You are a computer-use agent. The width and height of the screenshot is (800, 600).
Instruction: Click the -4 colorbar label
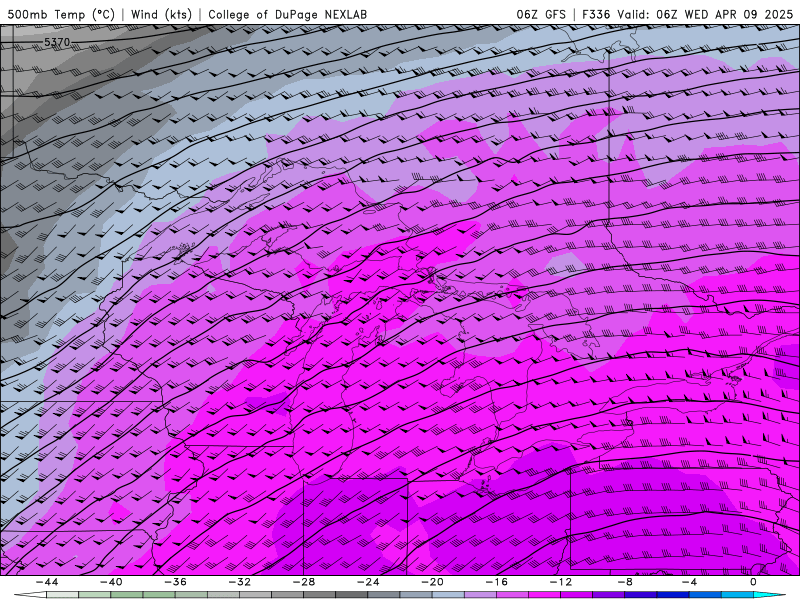tap(690, 582)
